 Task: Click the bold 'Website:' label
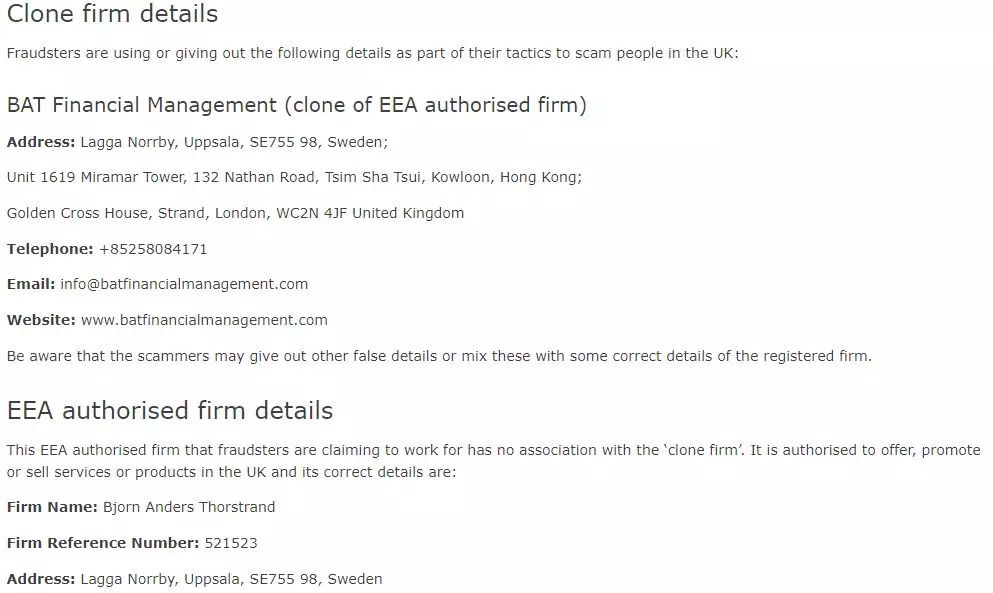click(x=41, y=320)
